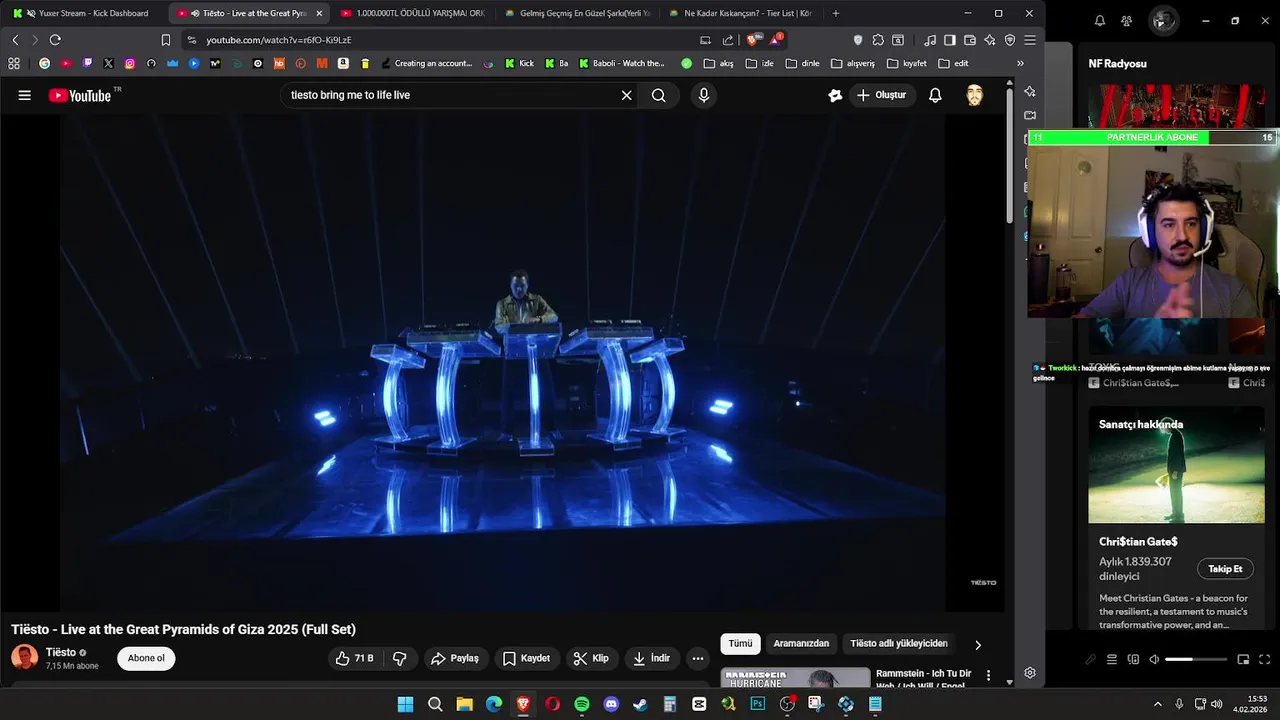Dislike the Tiësto video
Viewport: 1280px width, 720px height.
pos(400,658)
